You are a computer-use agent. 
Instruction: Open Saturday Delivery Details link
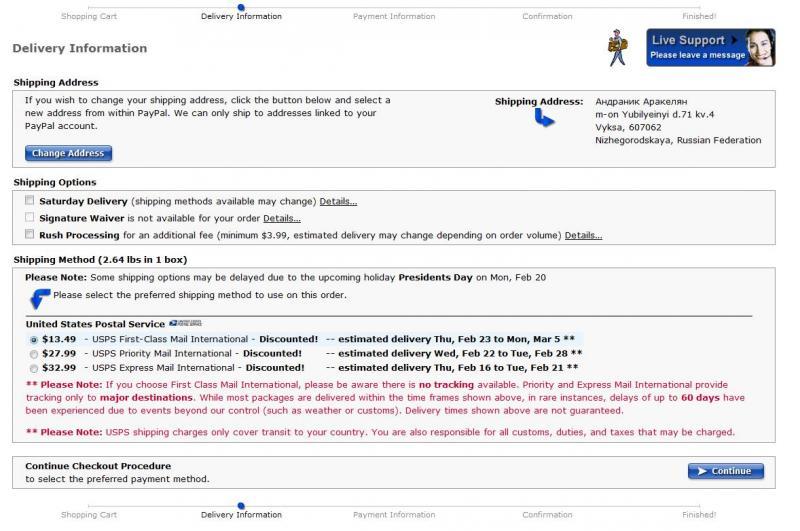[x=338, y=202]
